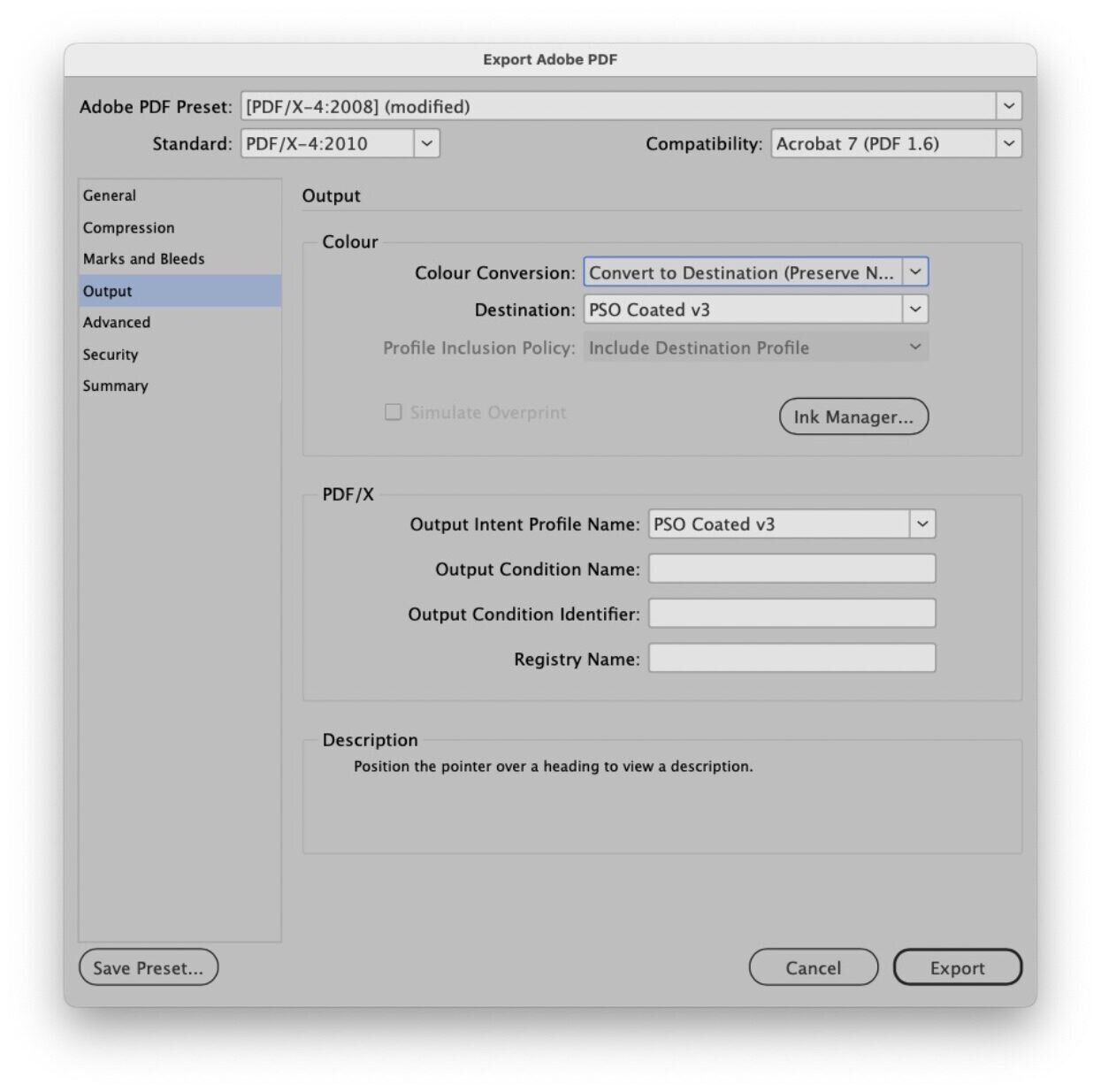Image resolution: width=1101 pixels, height=1092 pixels.
Task: Click the Output Condition Name field
Action: click(x=791, y=569)
